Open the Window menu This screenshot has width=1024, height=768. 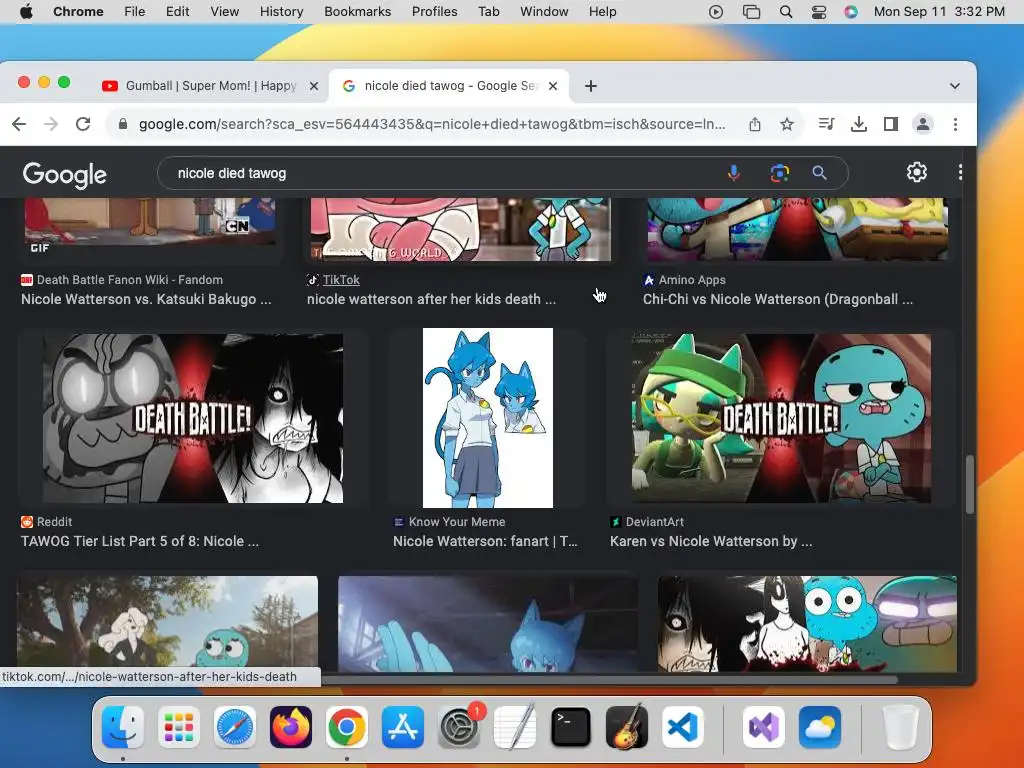tap(544, 12)
